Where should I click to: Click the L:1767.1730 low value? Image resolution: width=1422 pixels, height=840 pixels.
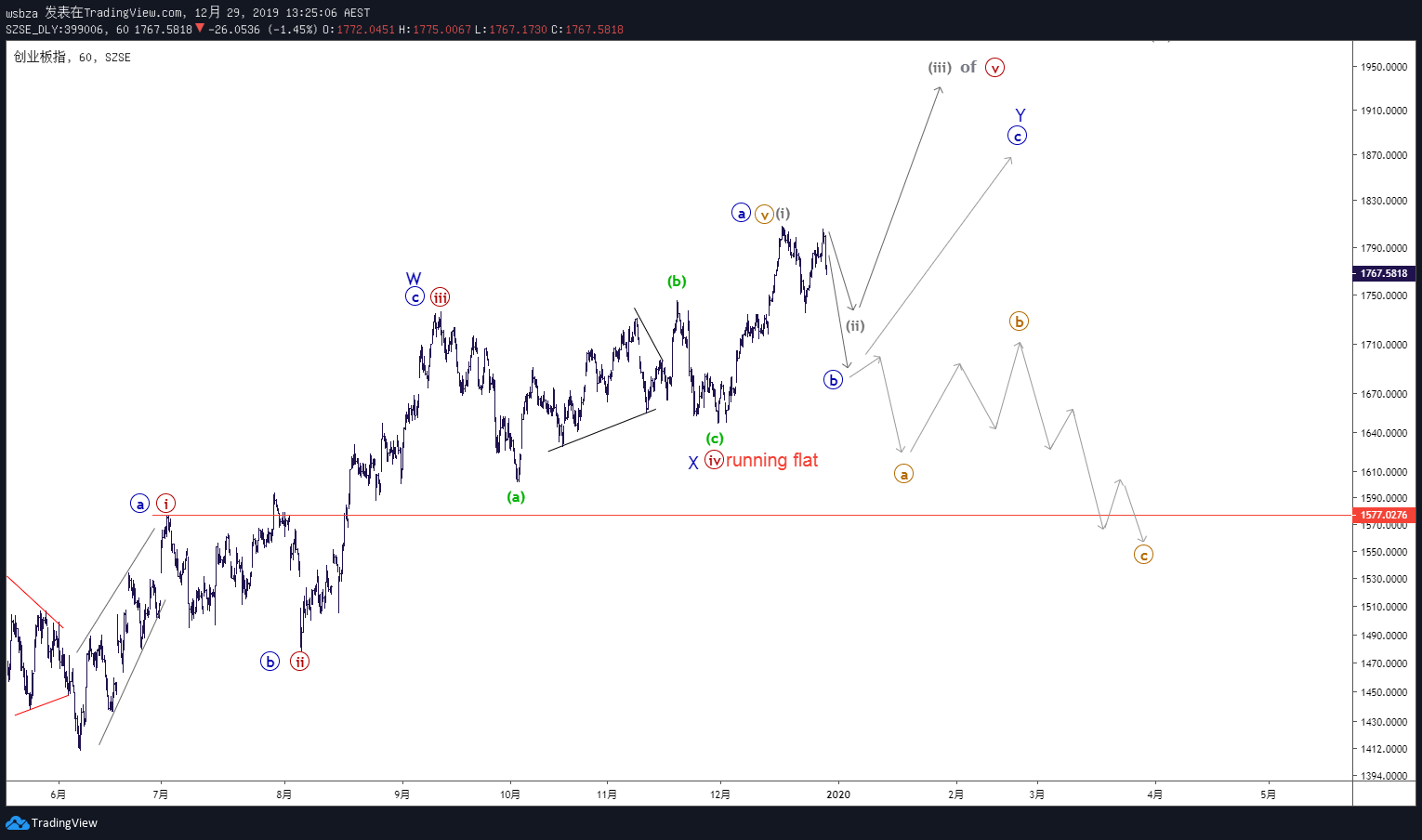(511, 30)
